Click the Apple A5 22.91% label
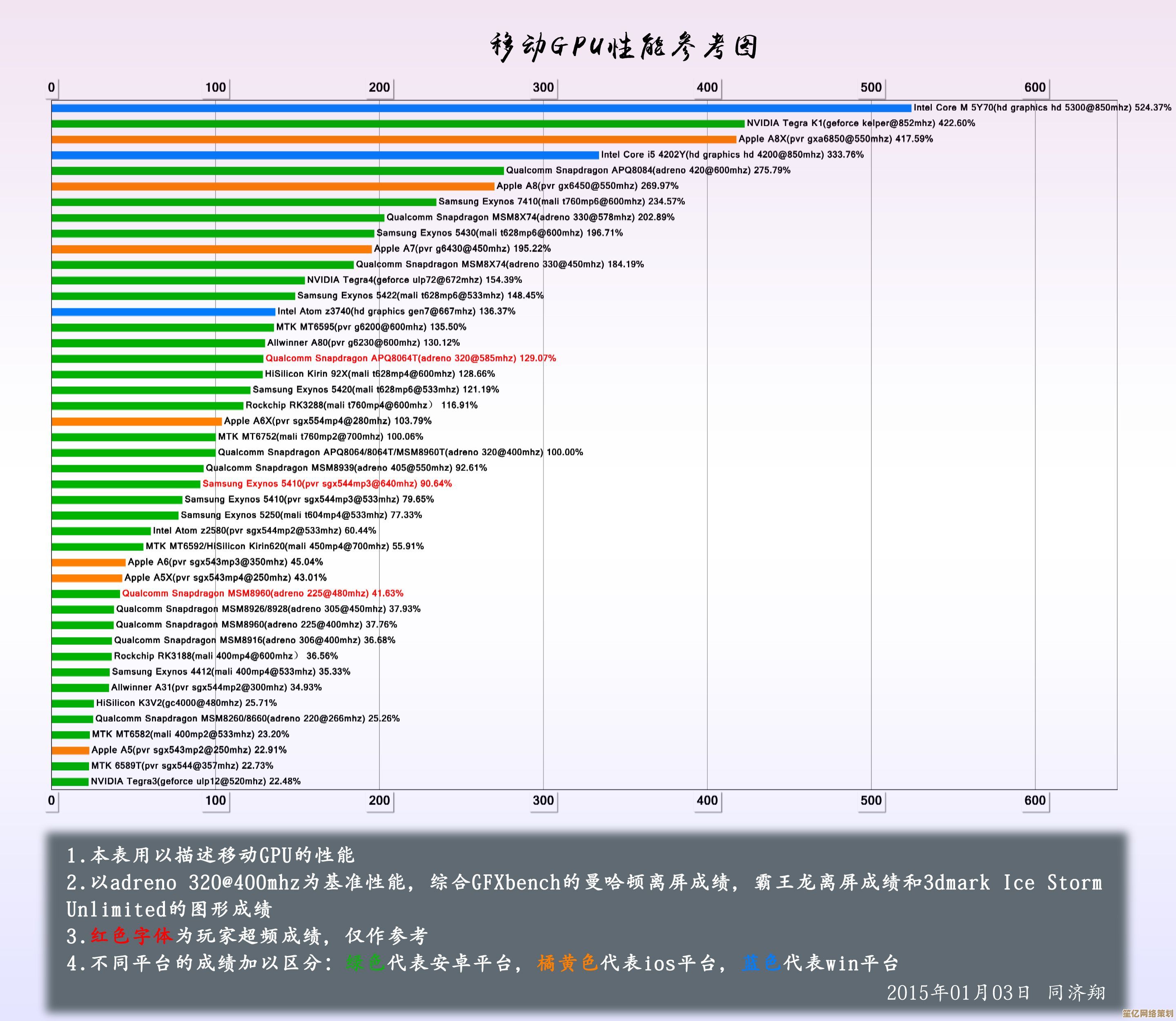Viewport: 1176px width, 1021px height. pyautogui.click(x=189, y=750)
